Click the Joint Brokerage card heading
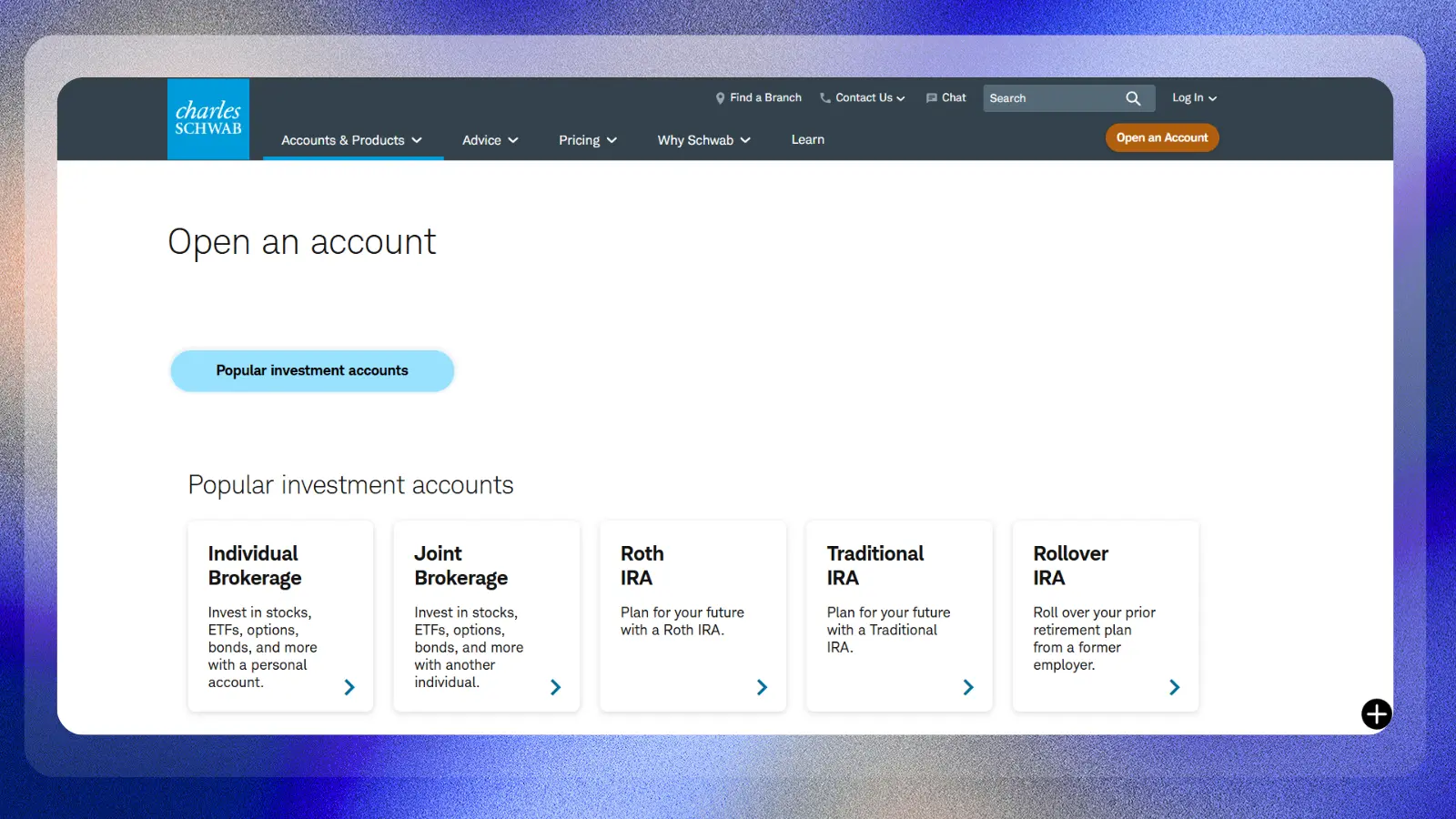1456x819 pixels. 461,566
